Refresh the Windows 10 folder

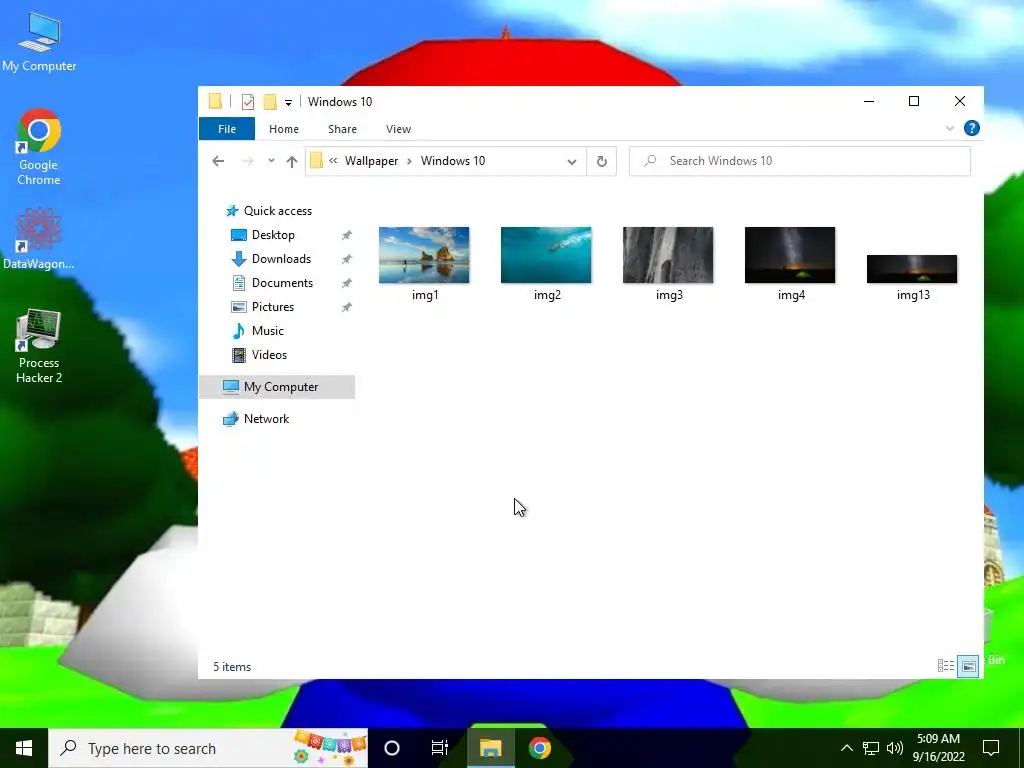click(x=601, y=161)
